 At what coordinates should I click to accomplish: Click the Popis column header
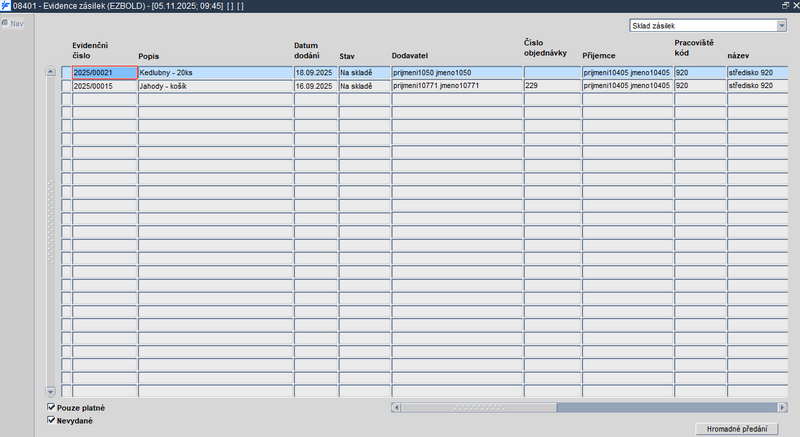click(148, 56)
